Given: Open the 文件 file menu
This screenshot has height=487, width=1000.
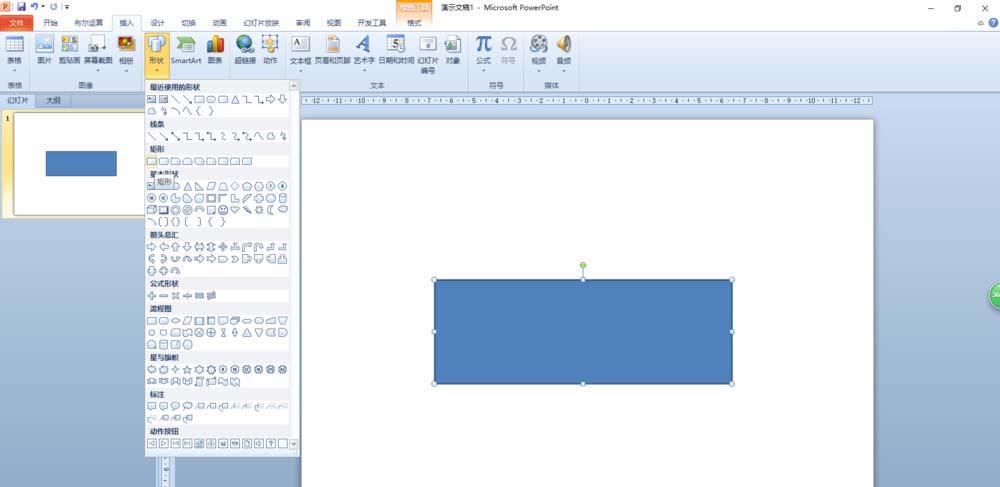Looking at the screenshot, I should point(15,22).
